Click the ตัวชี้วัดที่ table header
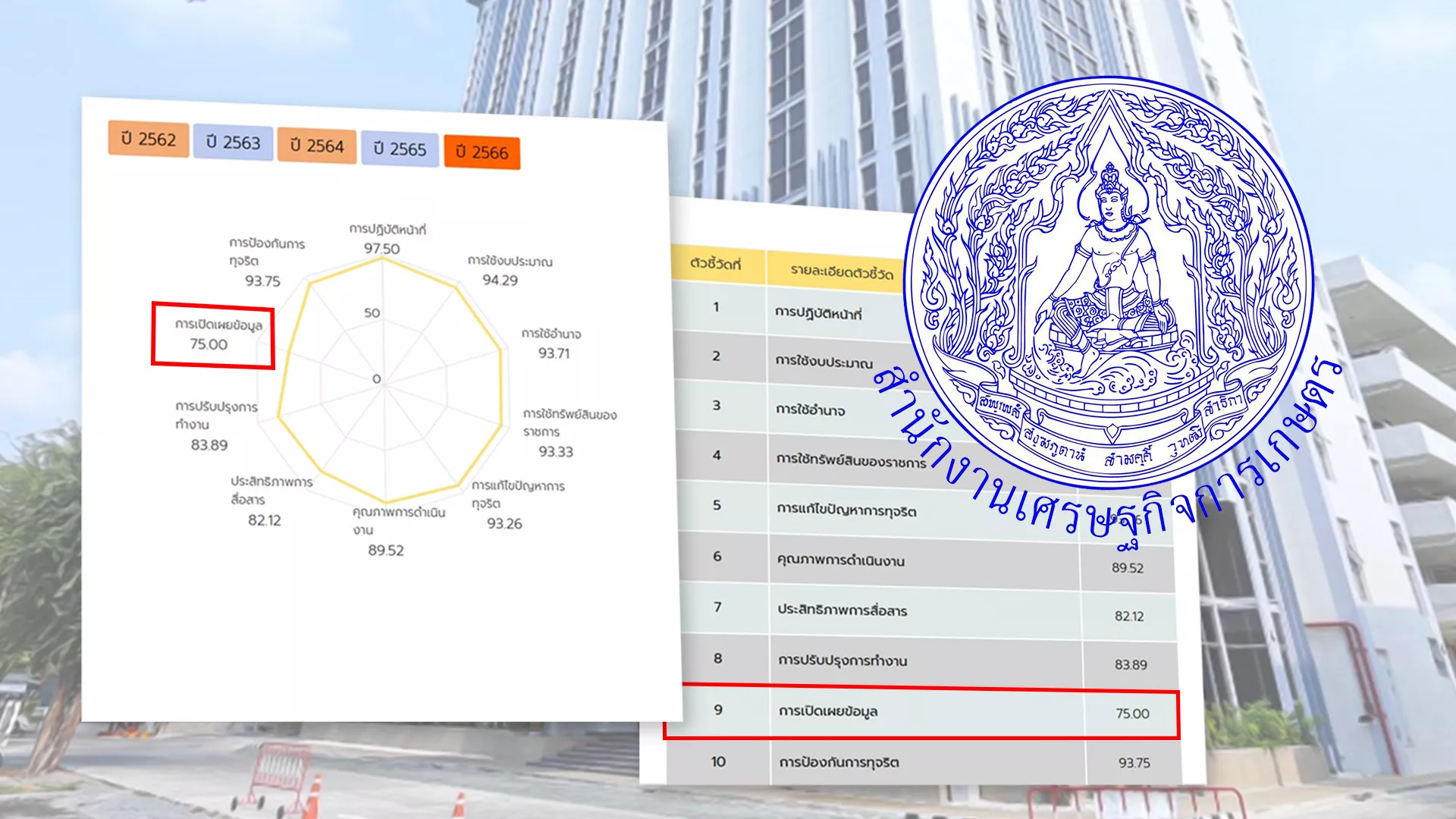 (x=716, y=264)
